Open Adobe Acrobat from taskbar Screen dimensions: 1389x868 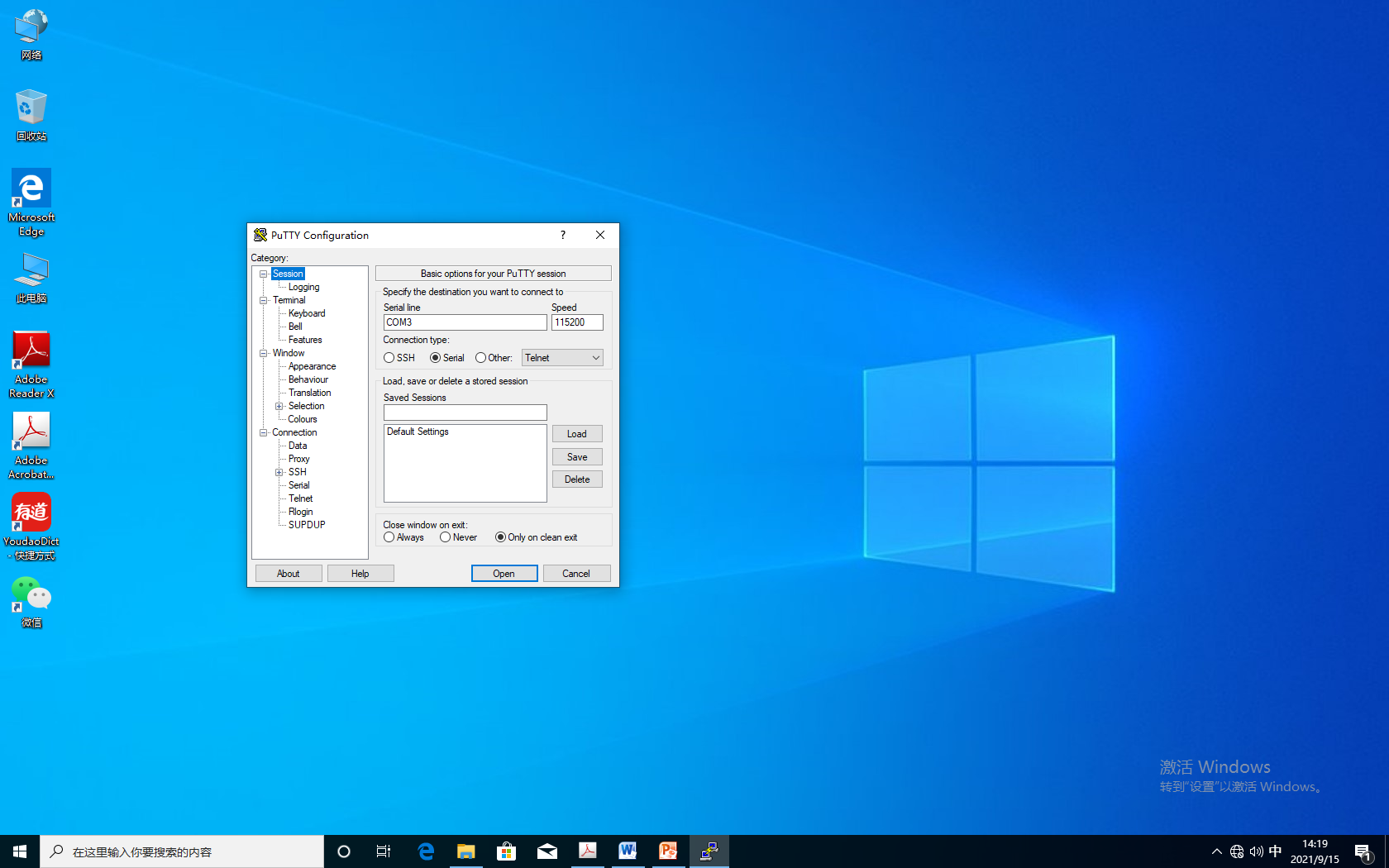[587, 851]
